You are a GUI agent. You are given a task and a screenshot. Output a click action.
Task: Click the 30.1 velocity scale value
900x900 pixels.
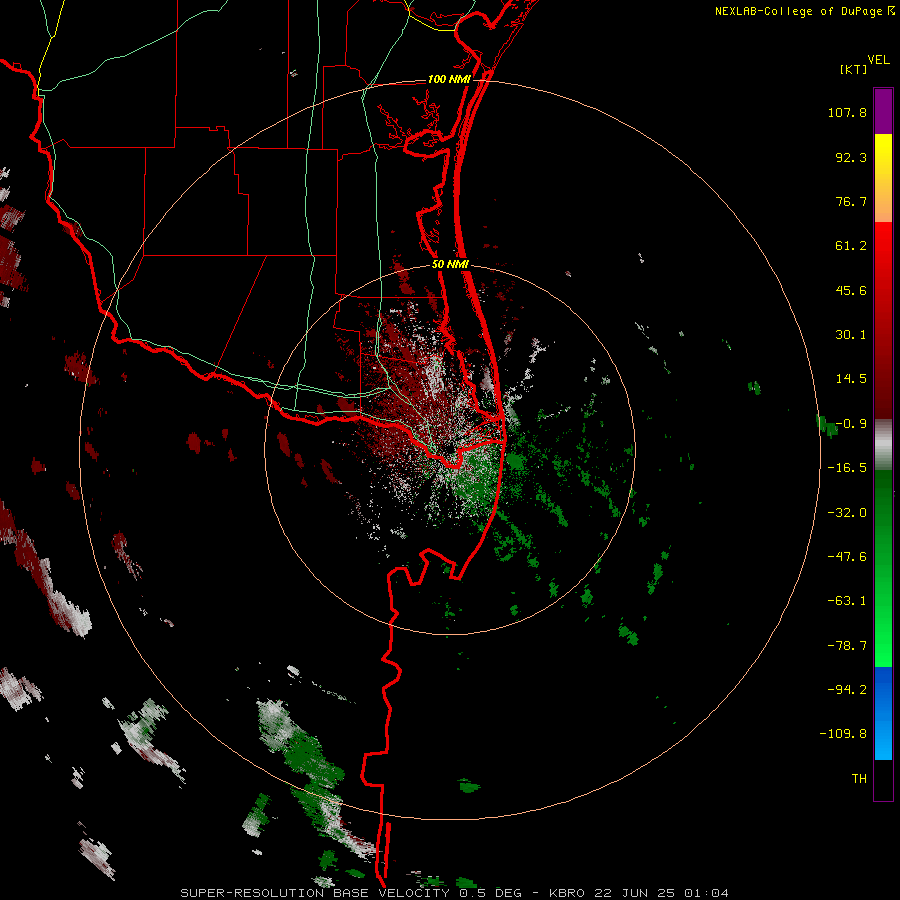point(851,335)
